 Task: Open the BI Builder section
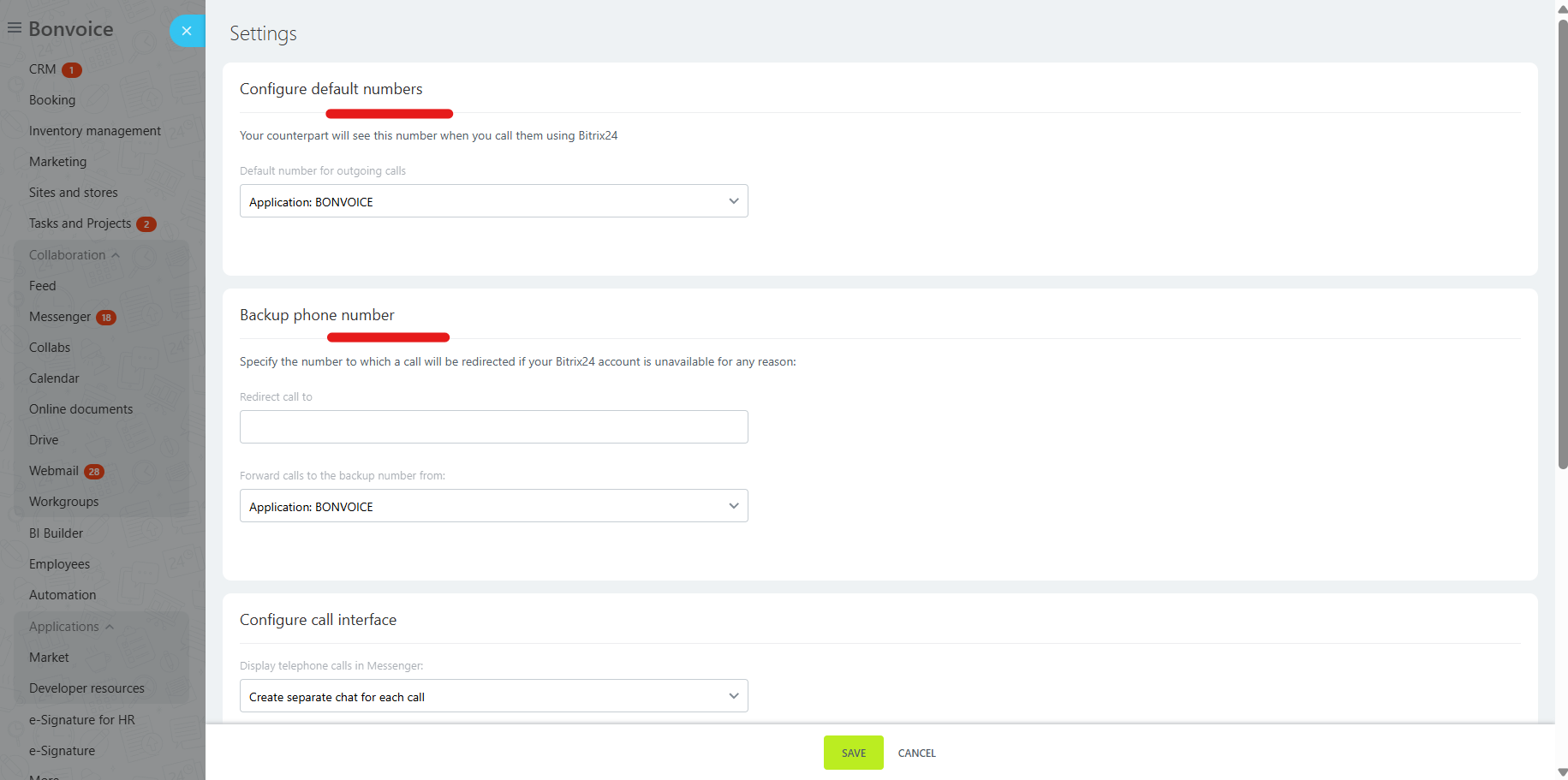pos(56,533)
